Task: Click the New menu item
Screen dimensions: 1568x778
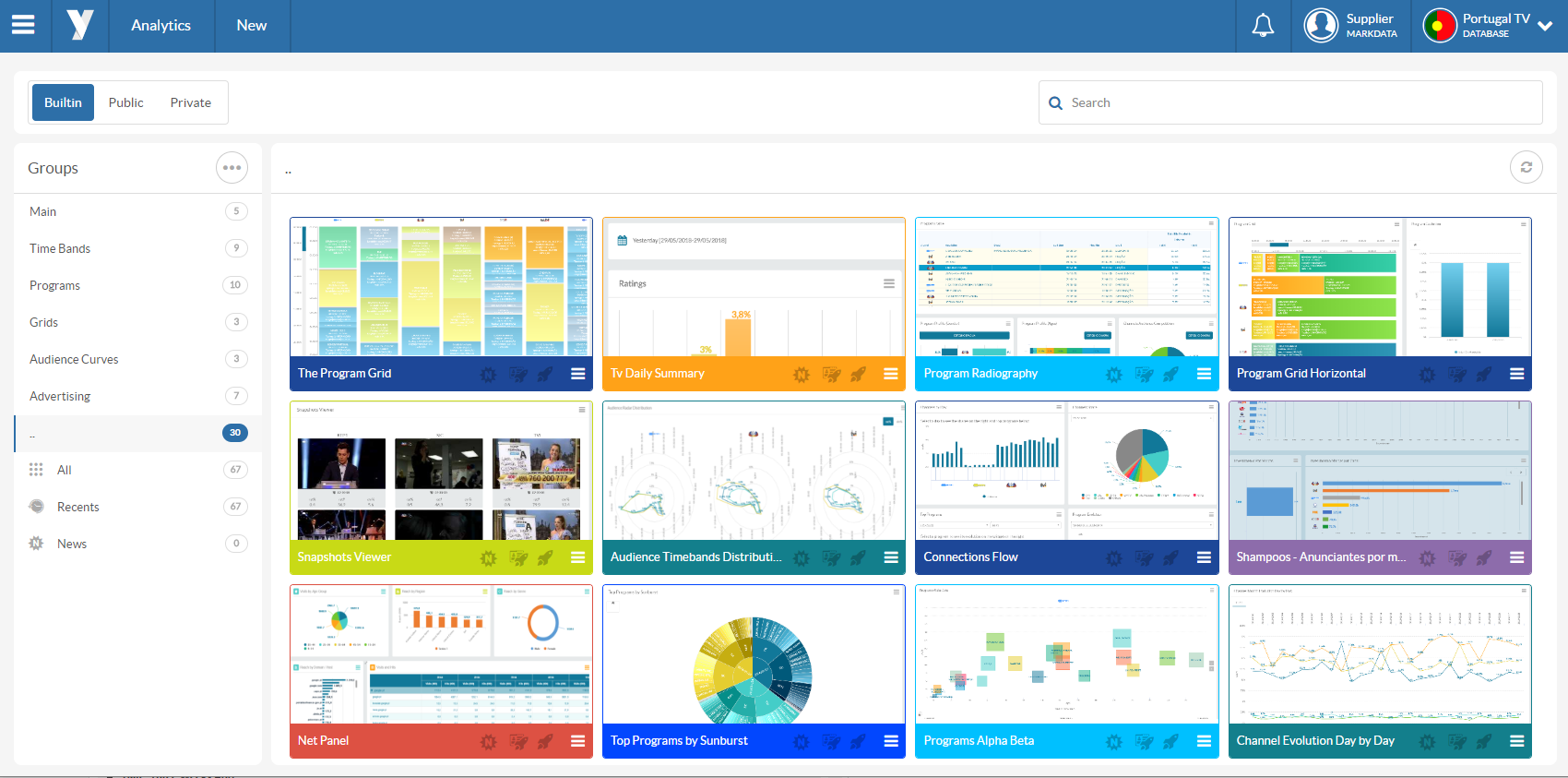Action: point(251,26)
